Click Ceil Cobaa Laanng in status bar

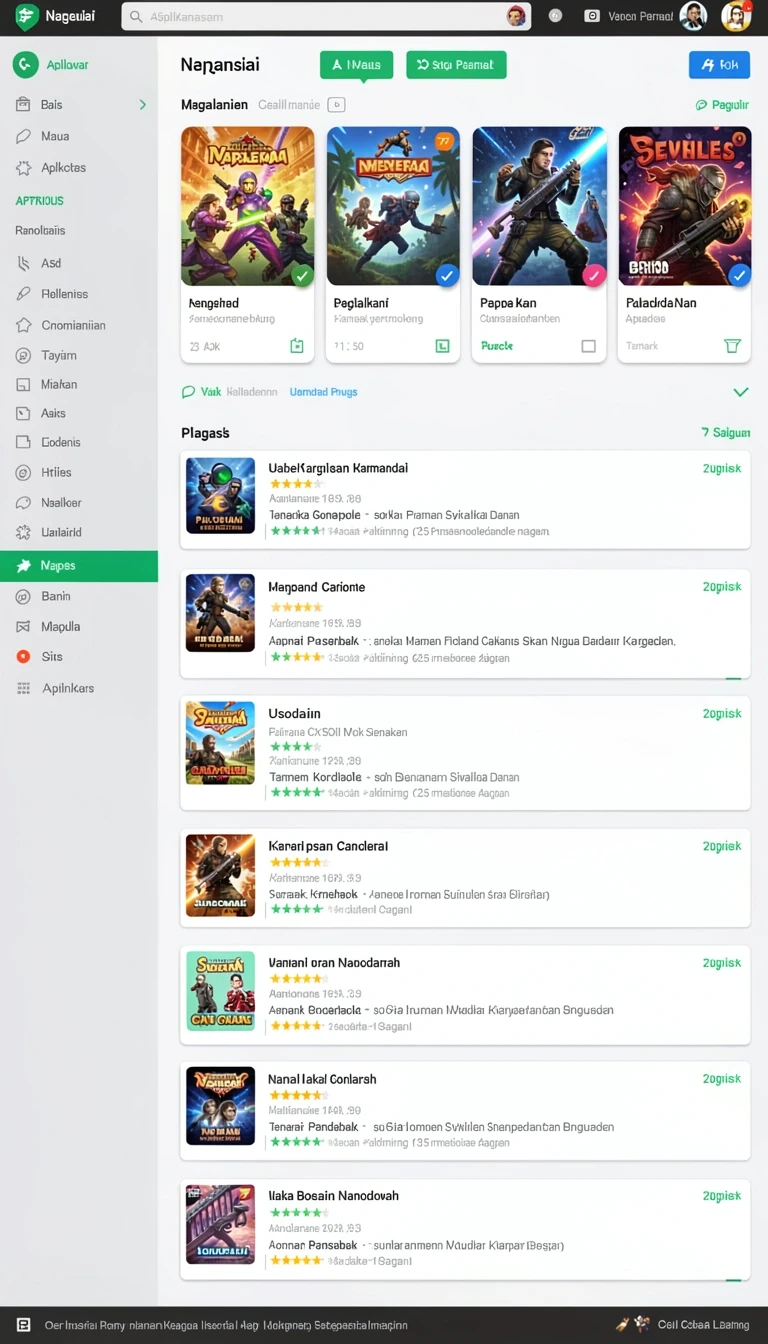703,1325
